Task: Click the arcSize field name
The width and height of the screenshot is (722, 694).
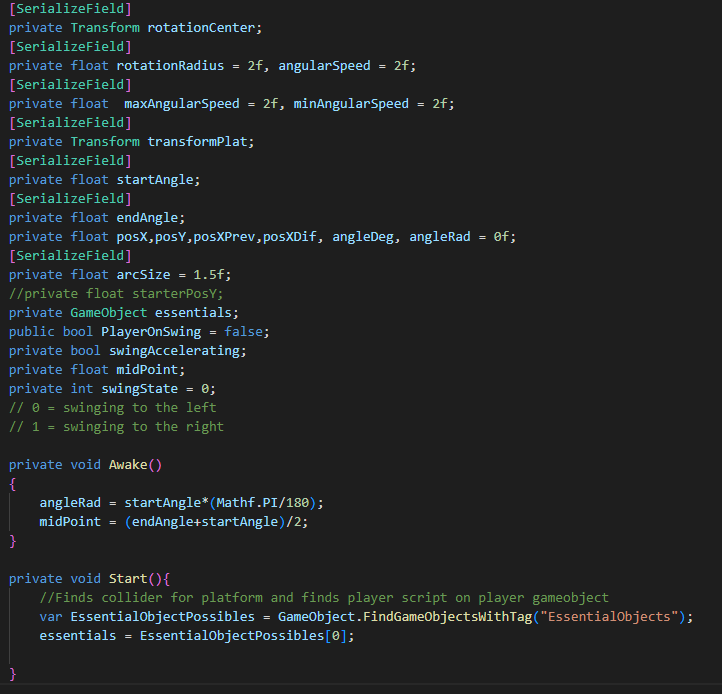Action: (143, 274)
